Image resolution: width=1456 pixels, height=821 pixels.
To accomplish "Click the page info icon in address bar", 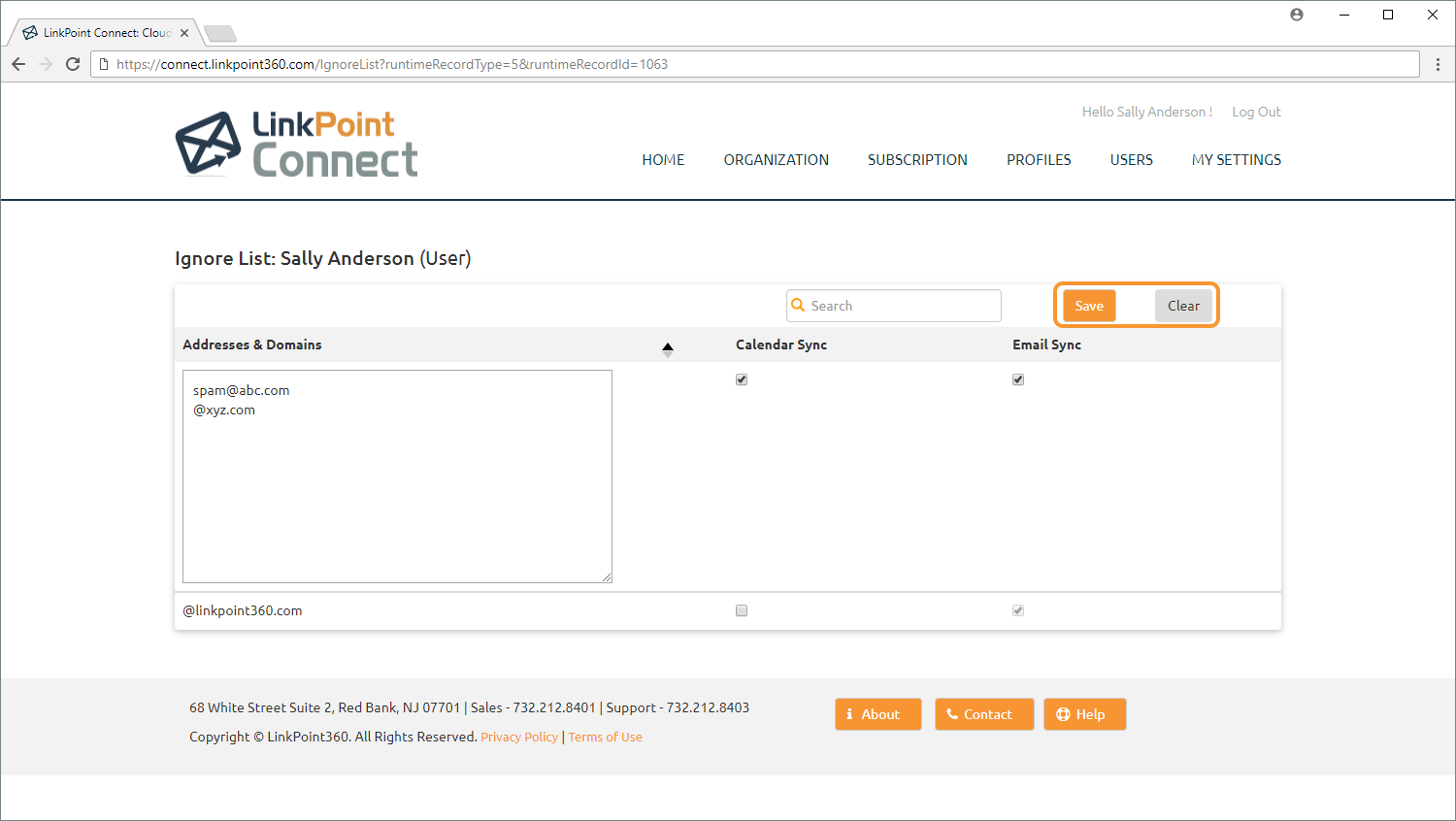I will pyautogui.click(x=104, y=64).
